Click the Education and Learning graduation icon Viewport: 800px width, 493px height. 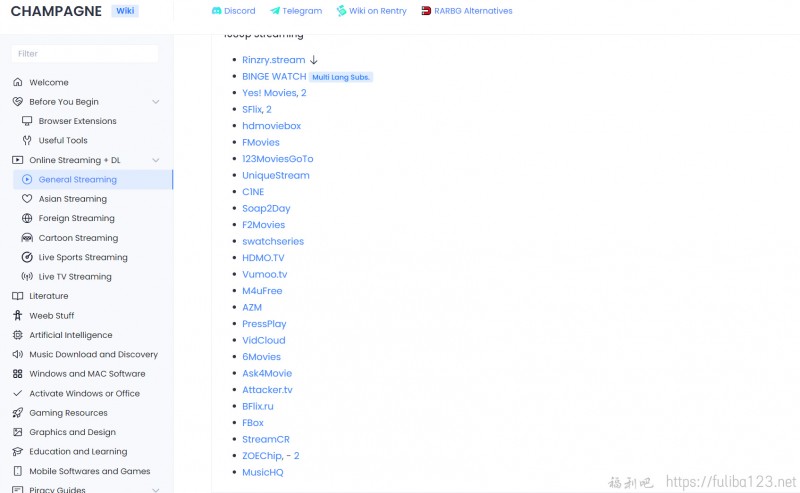click(17, 452)
